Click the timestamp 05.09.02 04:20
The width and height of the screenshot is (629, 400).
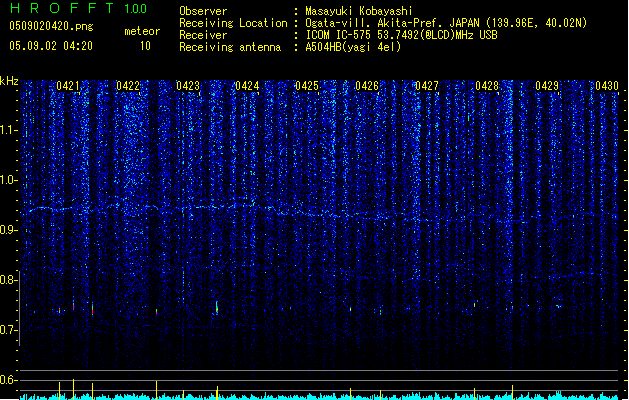[51, 46]
